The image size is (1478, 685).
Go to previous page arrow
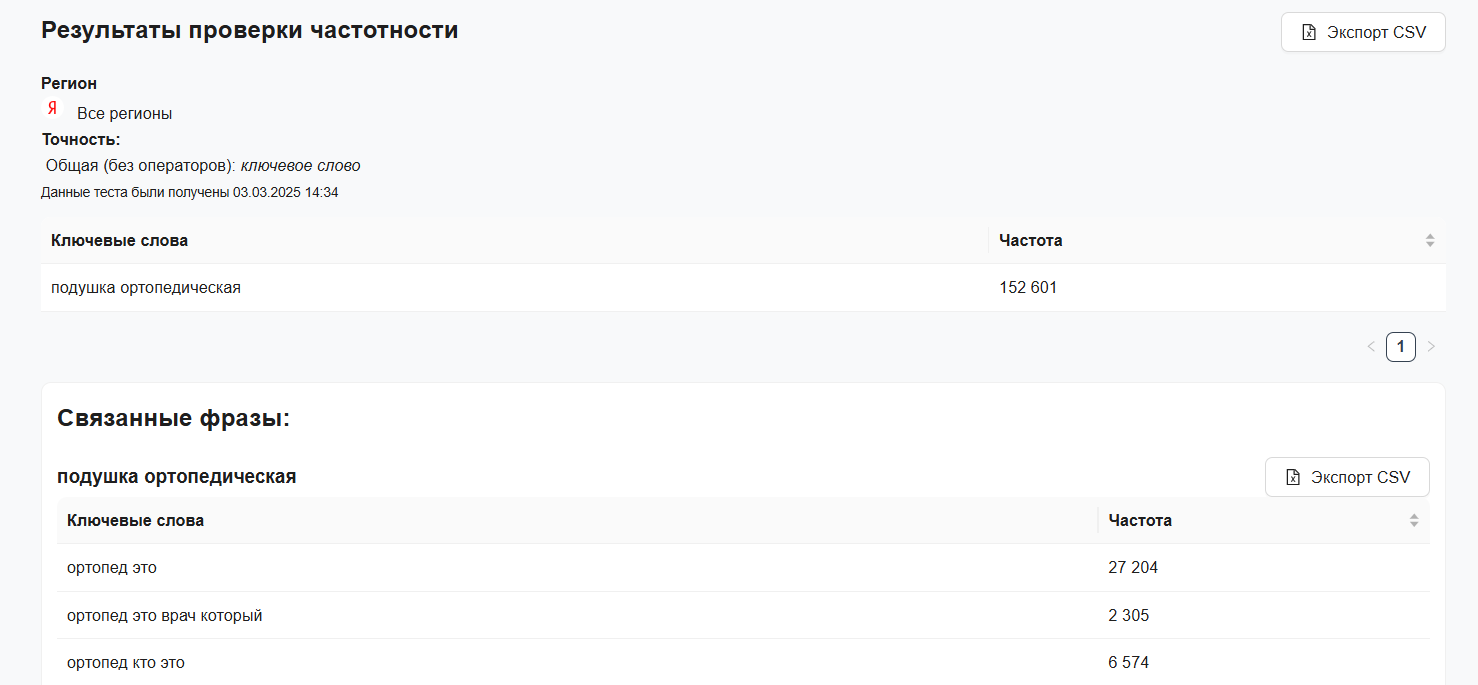point(1371,347)
